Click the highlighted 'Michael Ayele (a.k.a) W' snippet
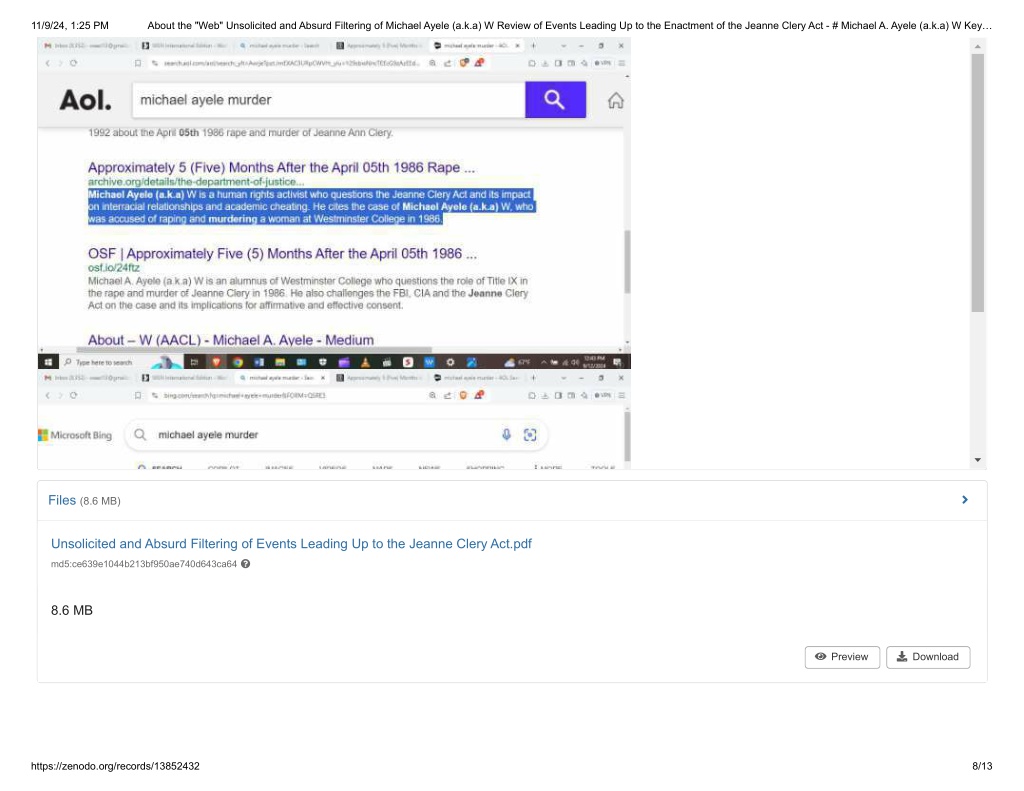The height and width of the screenshot is (791, 1024). pyautogui.click(x=312, y=206)
